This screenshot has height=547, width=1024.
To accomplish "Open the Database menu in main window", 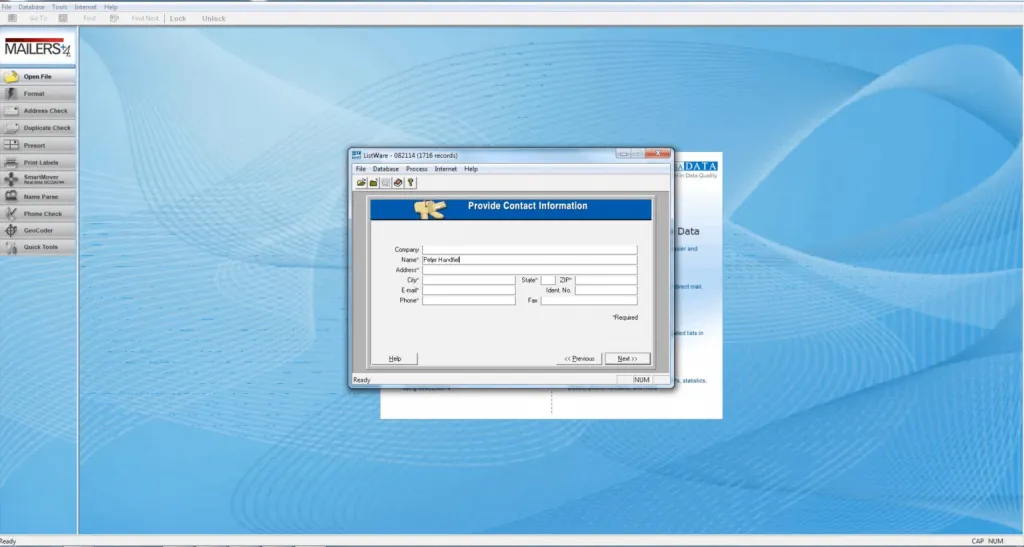I will click(31, 7).
